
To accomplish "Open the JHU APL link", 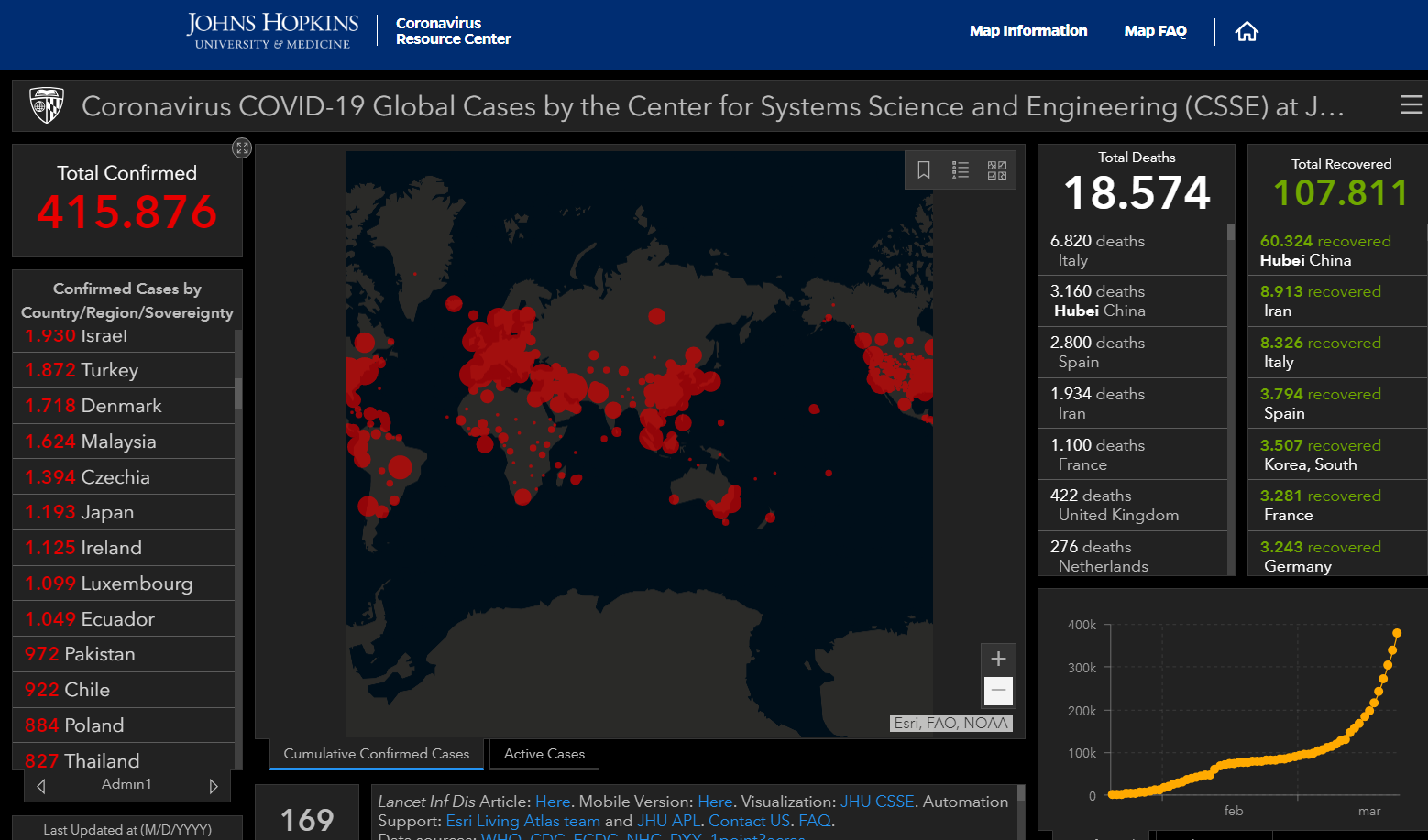I will tap(669, 821).
